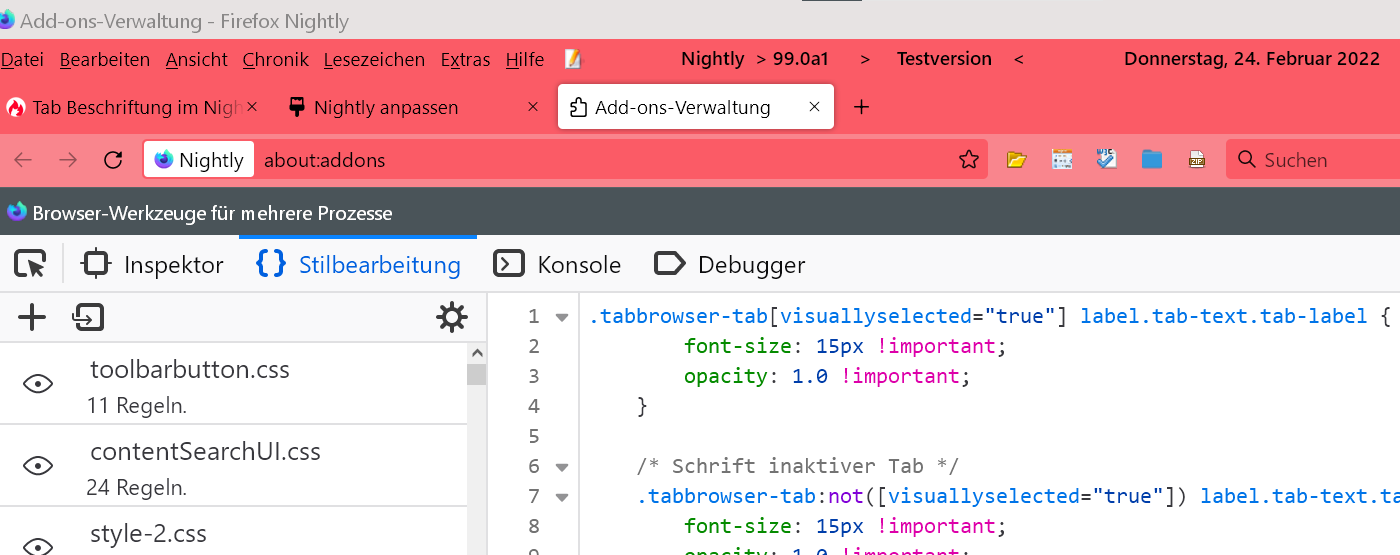Toggle visibility of toolbarbutton.css stylesheet
This screenshot has height=555, width=1400.
[38, 384]
